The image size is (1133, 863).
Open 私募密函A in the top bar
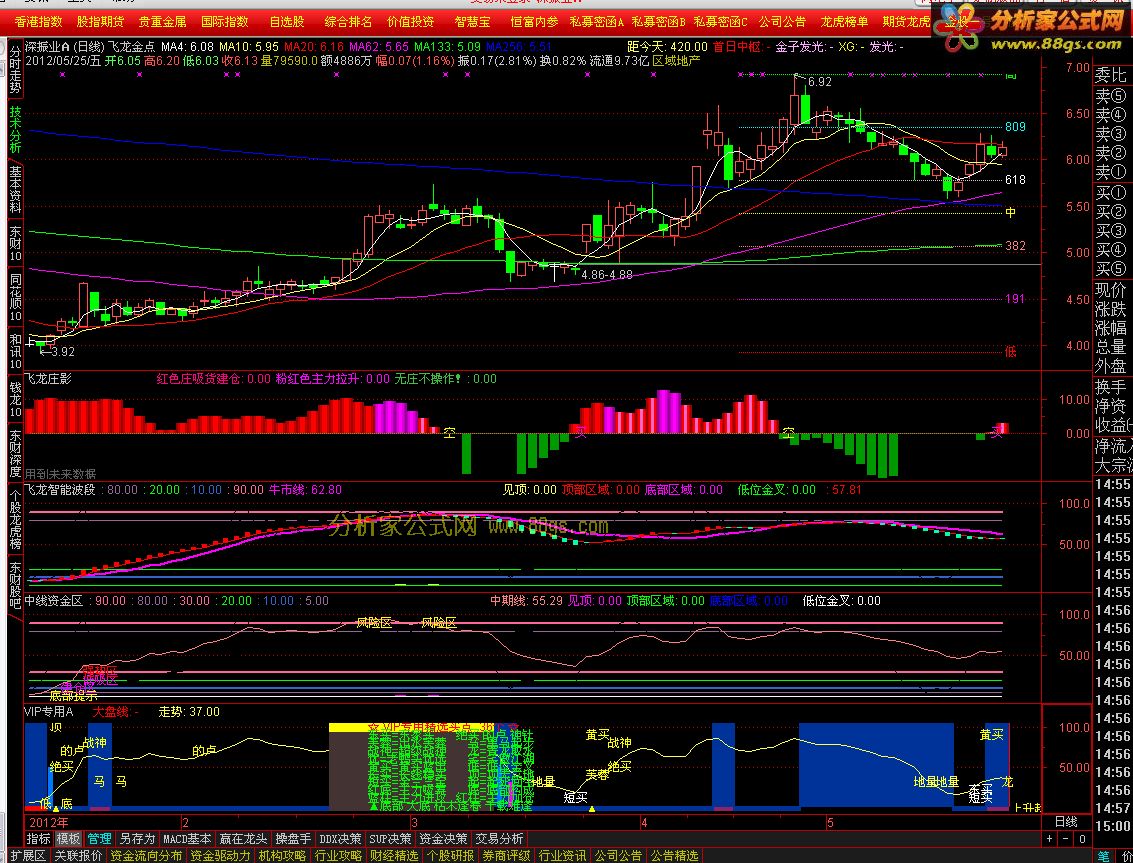tap(597, 22)
